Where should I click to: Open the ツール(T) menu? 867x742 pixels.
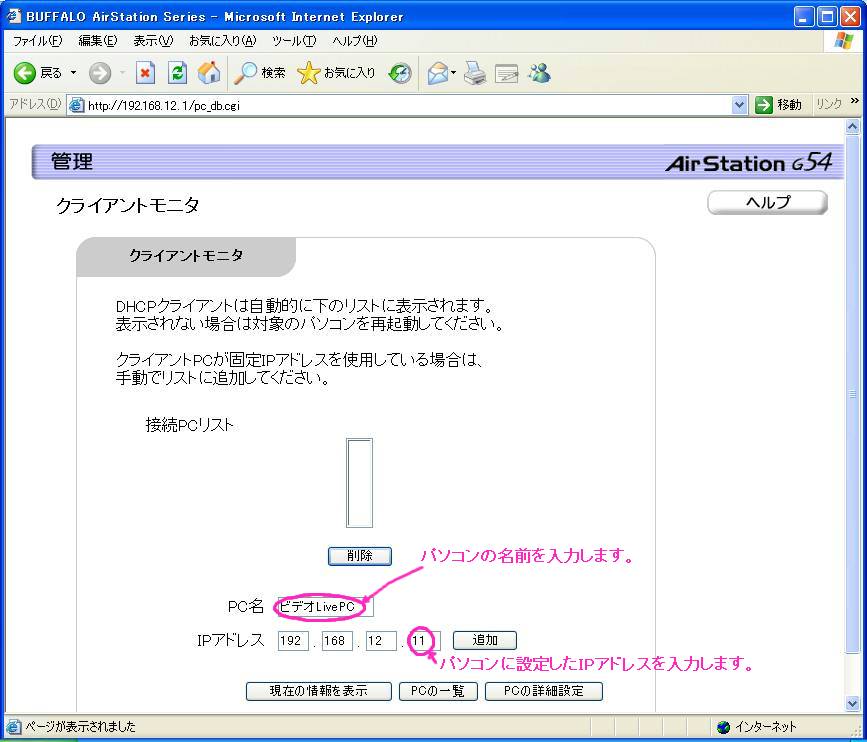click(293, 41)
